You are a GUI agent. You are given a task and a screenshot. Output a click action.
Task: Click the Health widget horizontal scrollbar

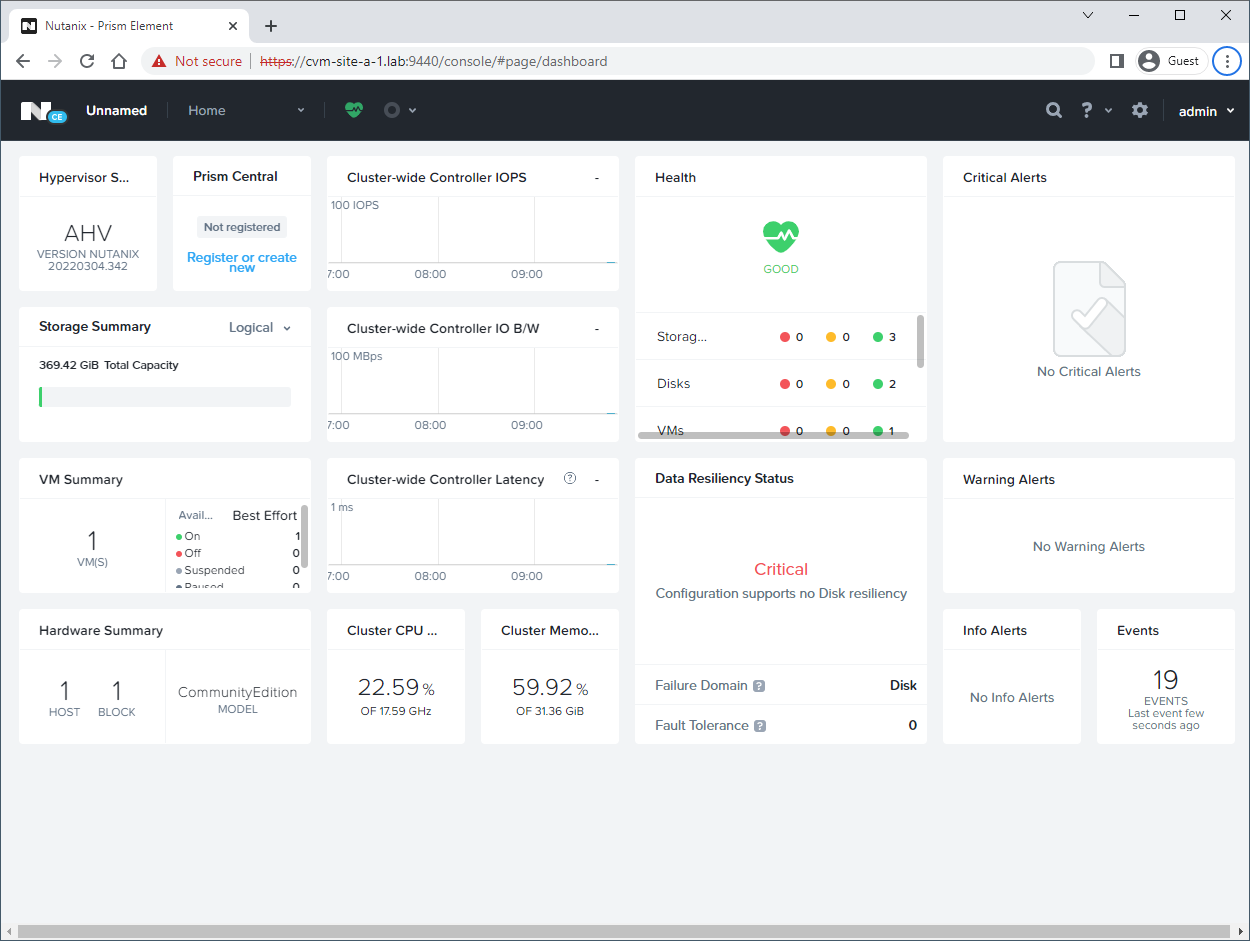click(x=773, y=436)
